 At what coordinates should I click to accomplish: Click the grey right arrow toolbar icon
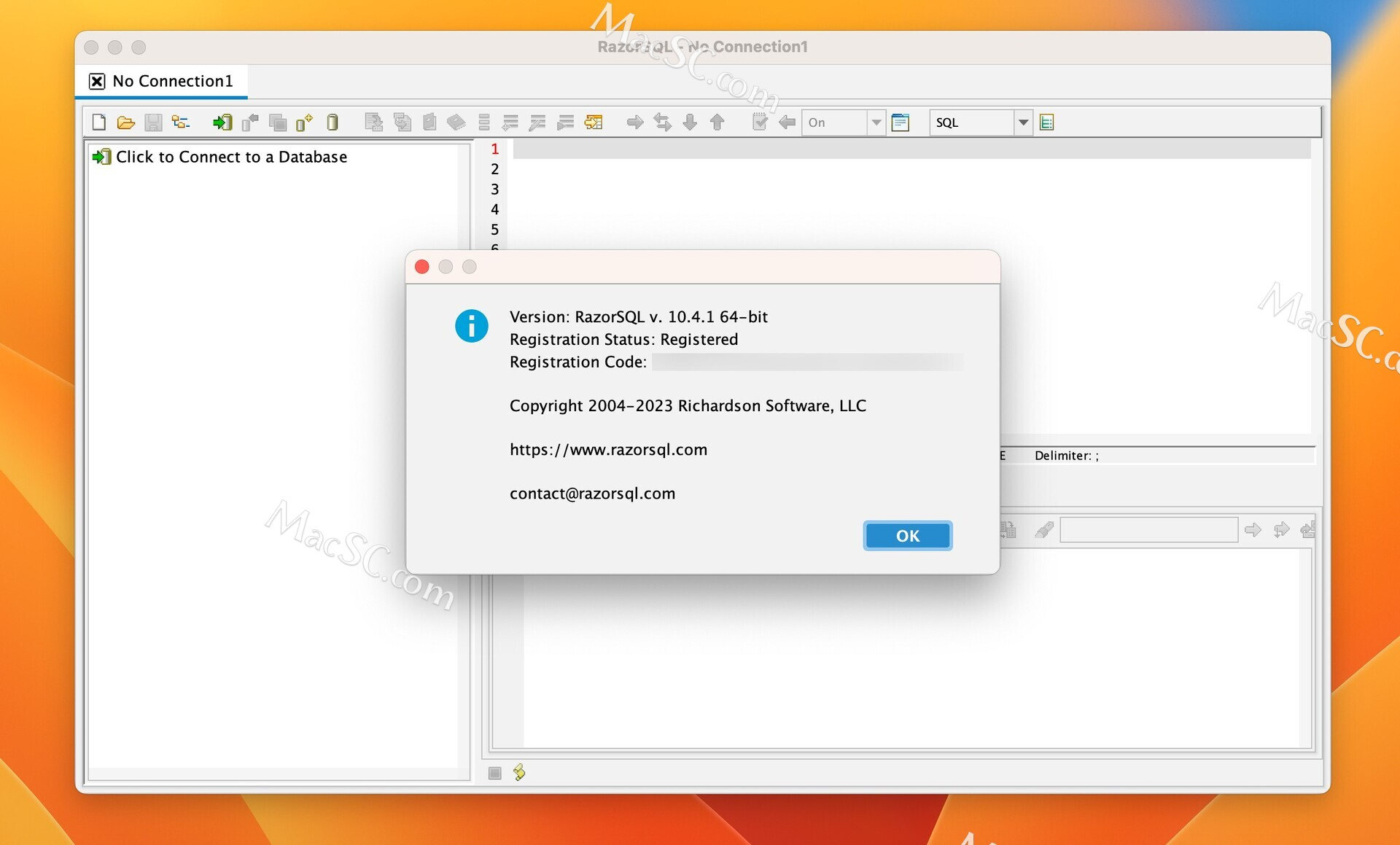(x=635, y=122)
